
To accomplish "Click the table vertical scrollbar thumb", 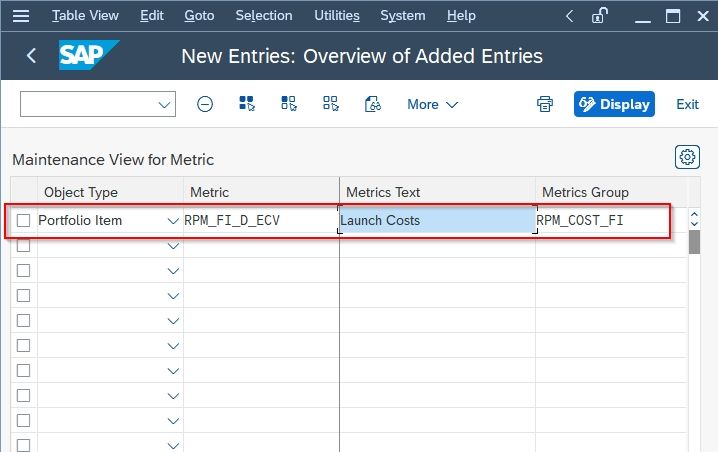I will point(694,242).
